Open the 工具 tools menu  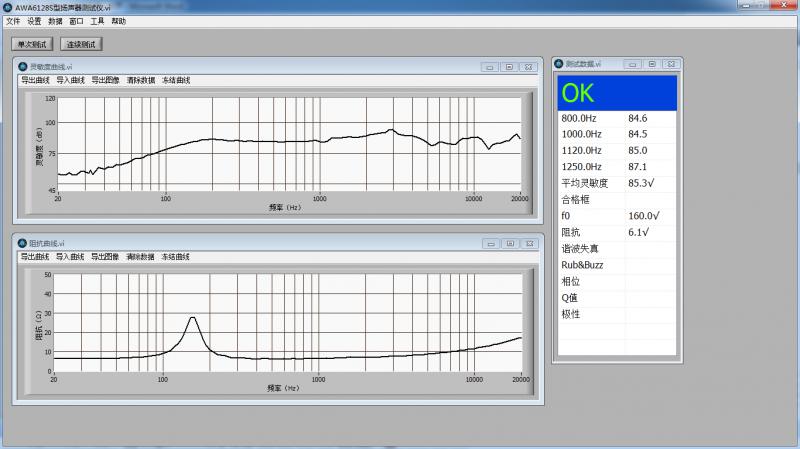97,21
